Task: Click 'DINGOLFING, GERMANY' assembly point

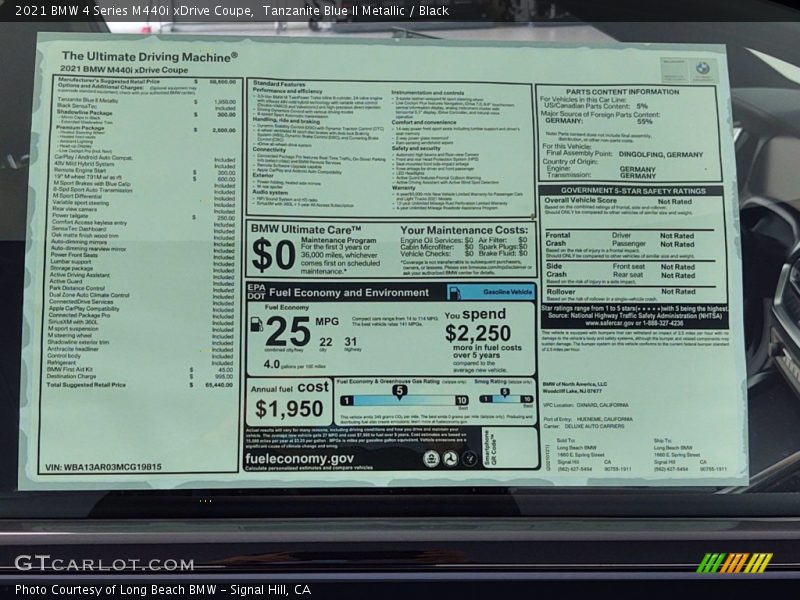Action: (x=661, y=154)
